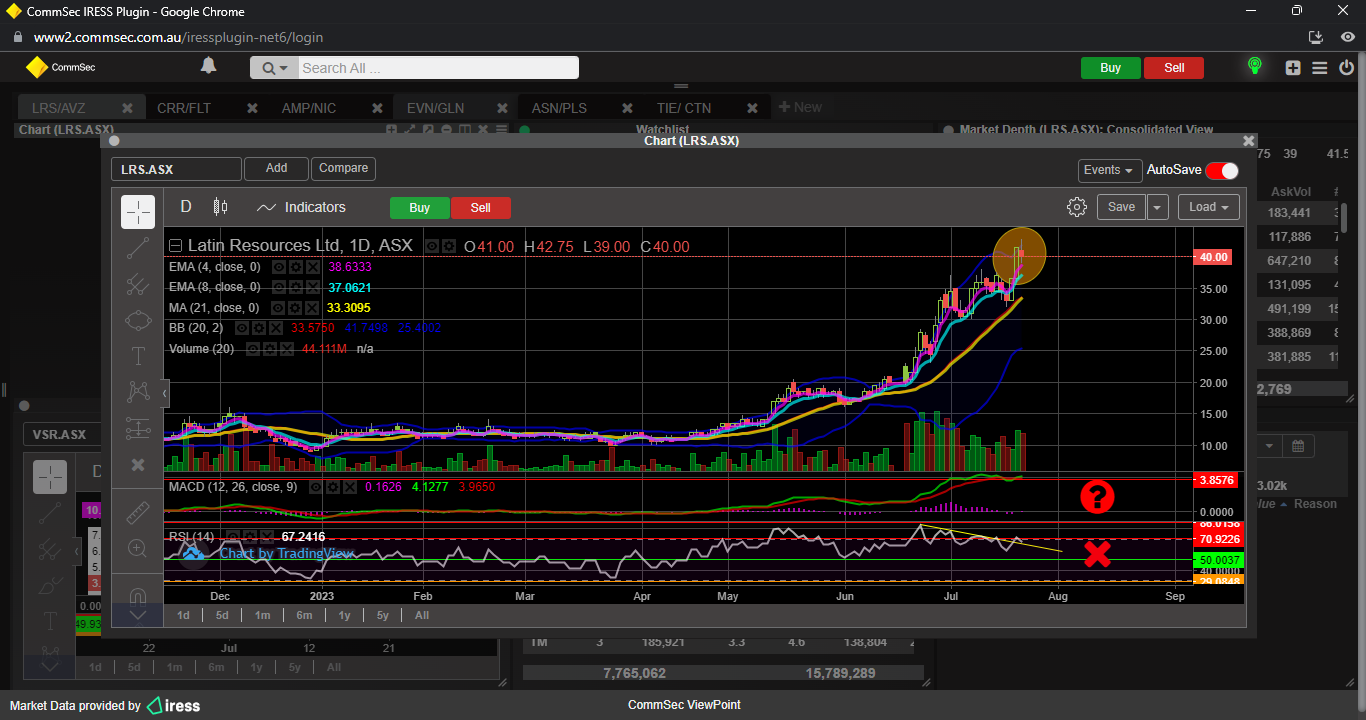Image resolution: width=1366 pixels, height=720 pixels.
Task: Toggle visibility of the MACD indicator
Action: tap(314, 487)
